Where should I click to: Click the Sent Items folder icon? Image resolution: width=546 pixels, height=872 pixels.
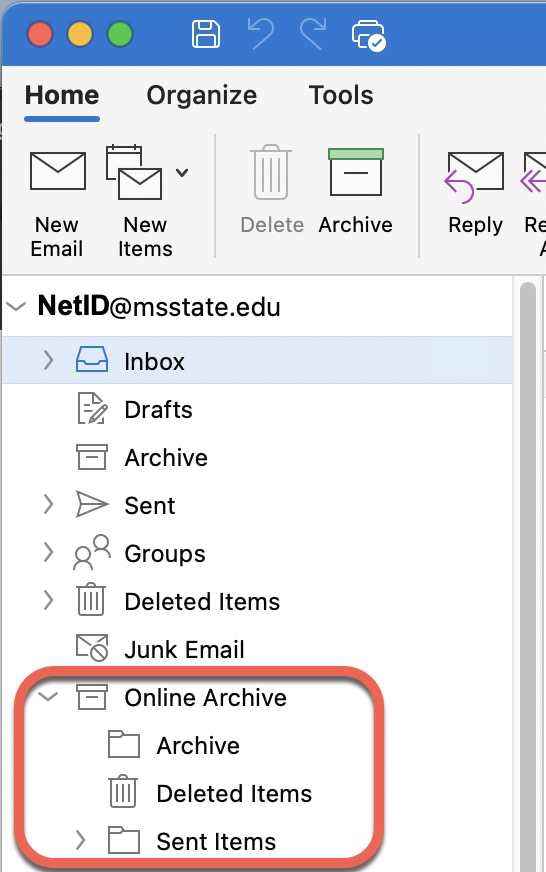tap(123, 840)
